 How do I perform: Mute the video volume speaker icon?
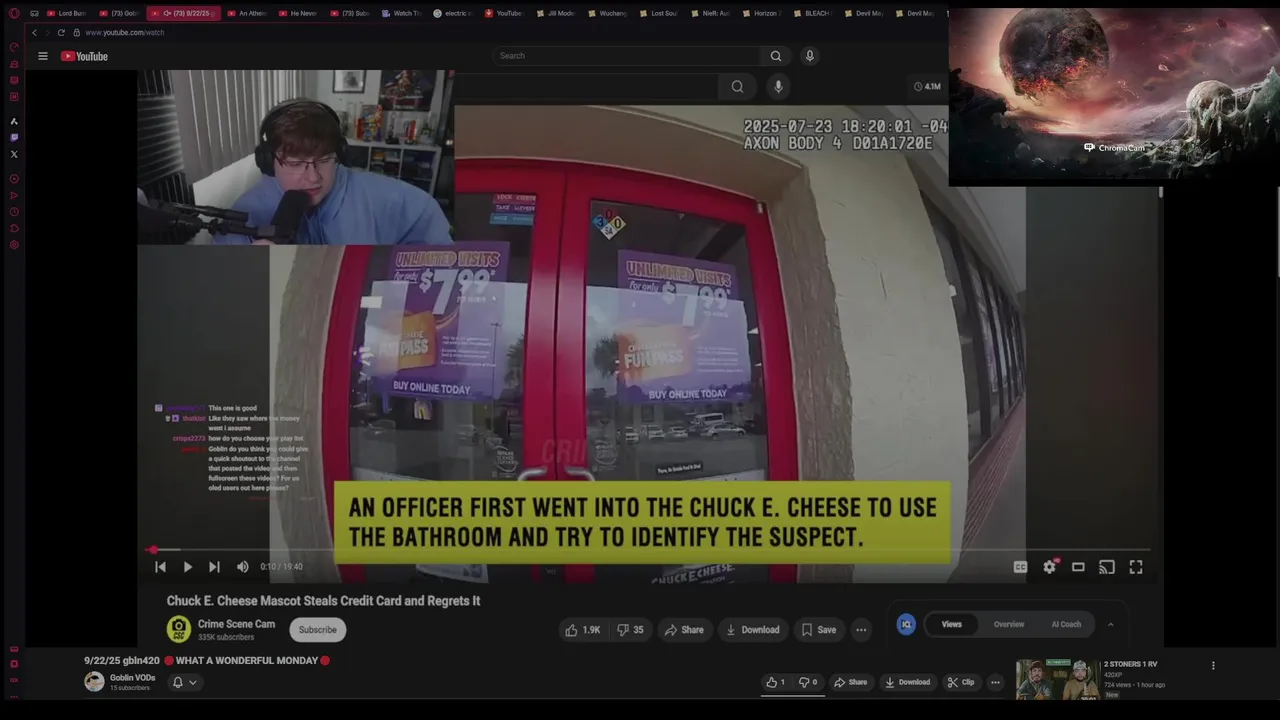[242, 567]
